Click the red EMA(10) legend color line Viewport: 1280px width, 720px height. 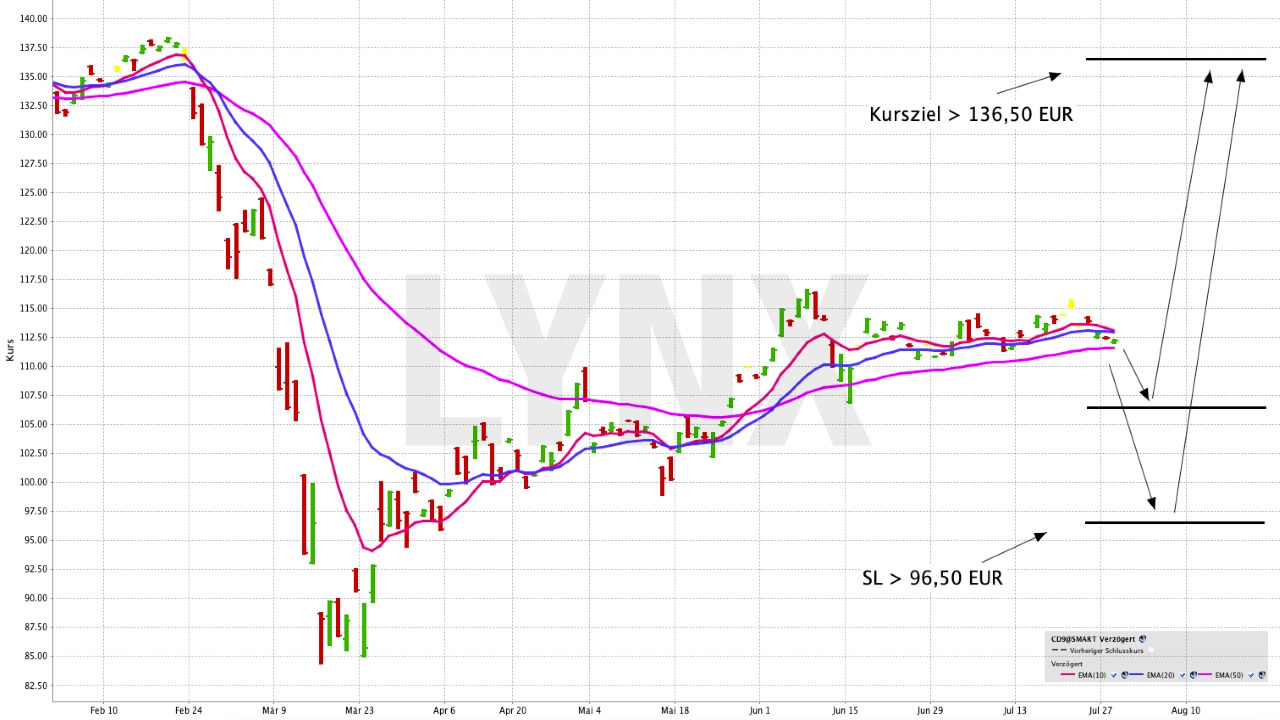click(x=1067, y=674)
